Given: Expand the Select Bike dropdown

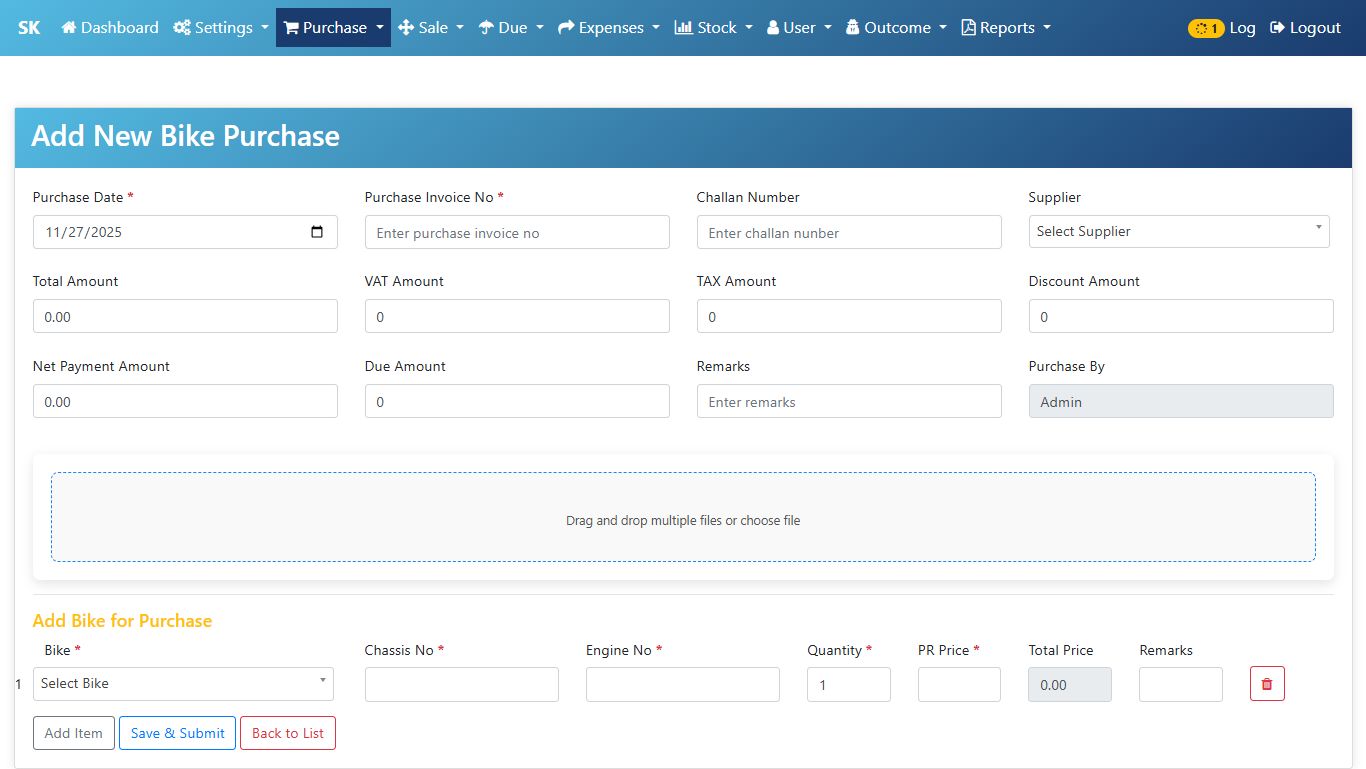Looking at the screenshot, I should pyautogui.click(x=184, y=684).
